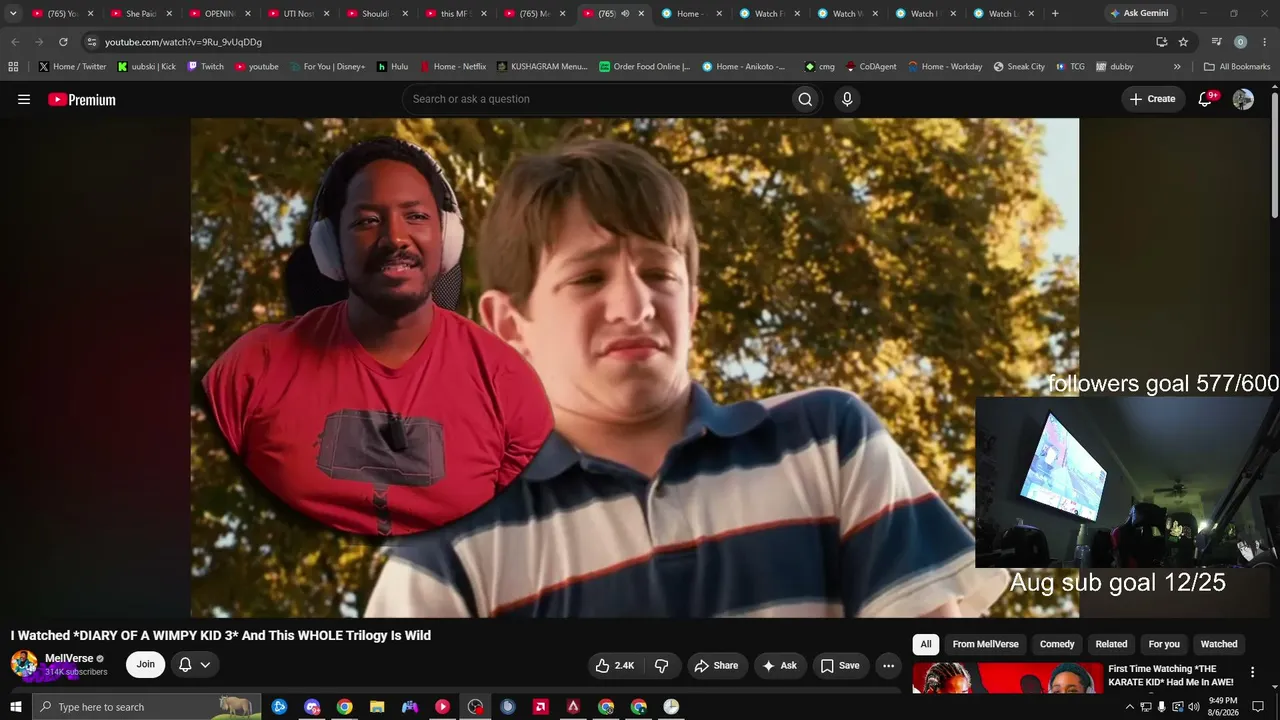Click the browser address bar URL
This screenshot has width=1280, height=720.
[x=183, y=42]
